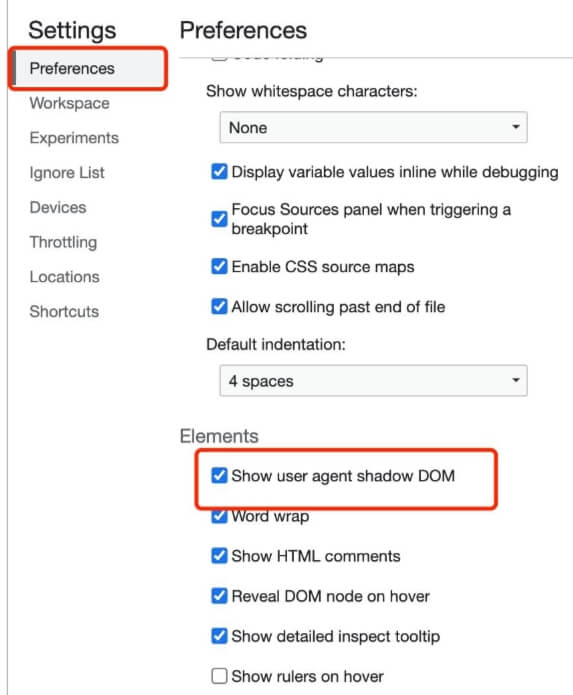Disable Enable CSS source maps checkbox
This screenshot has height=695, width=573.
[x=219, y=266]
